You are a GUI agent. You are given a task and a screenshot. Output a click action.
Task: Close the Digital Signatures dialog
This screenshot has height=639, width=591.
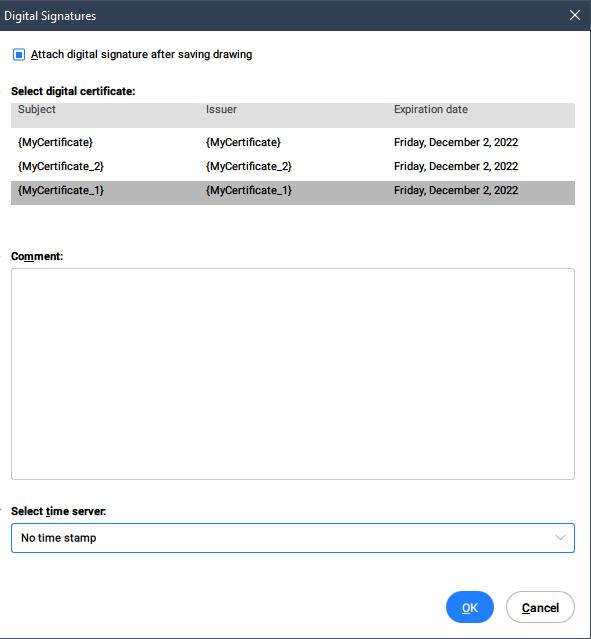pyautogui.click(x=575, y=15)
